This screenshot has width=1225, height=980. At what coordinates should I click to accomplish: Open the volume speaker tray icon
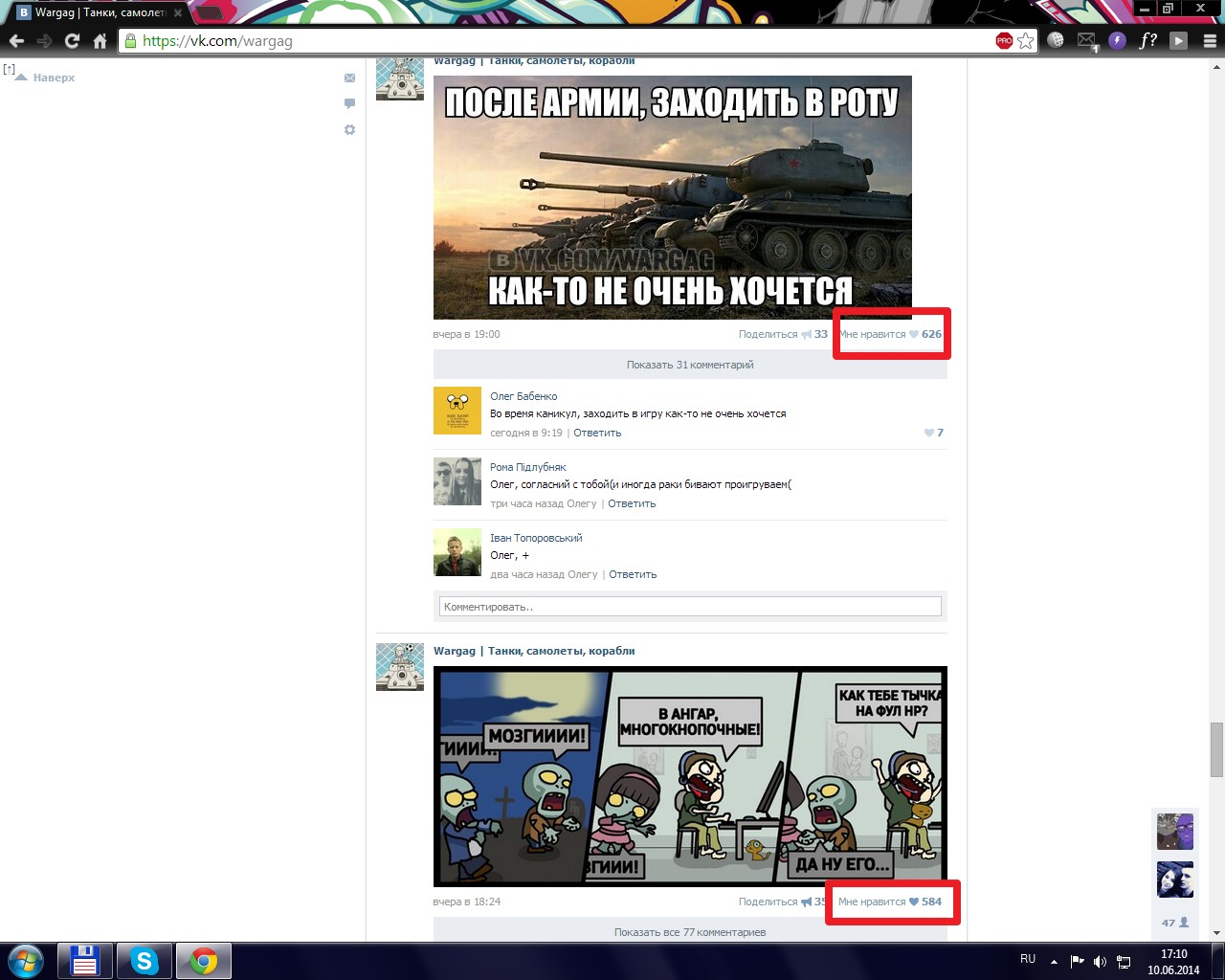[x=1101, y=961]
